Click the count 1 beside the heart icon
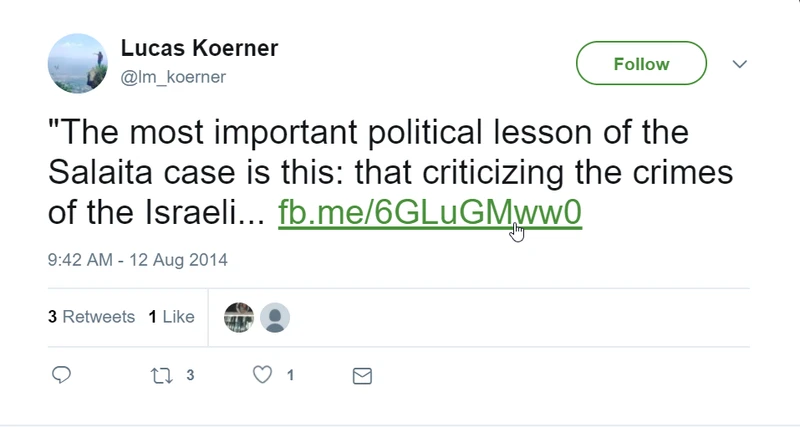The height and width of the screenshot is (427, 800). (x=290, y=375)
